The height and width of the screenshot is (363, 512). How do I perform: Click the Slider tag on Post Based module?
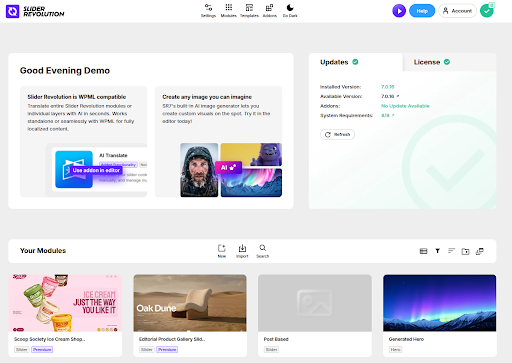[x=271, y=350]
